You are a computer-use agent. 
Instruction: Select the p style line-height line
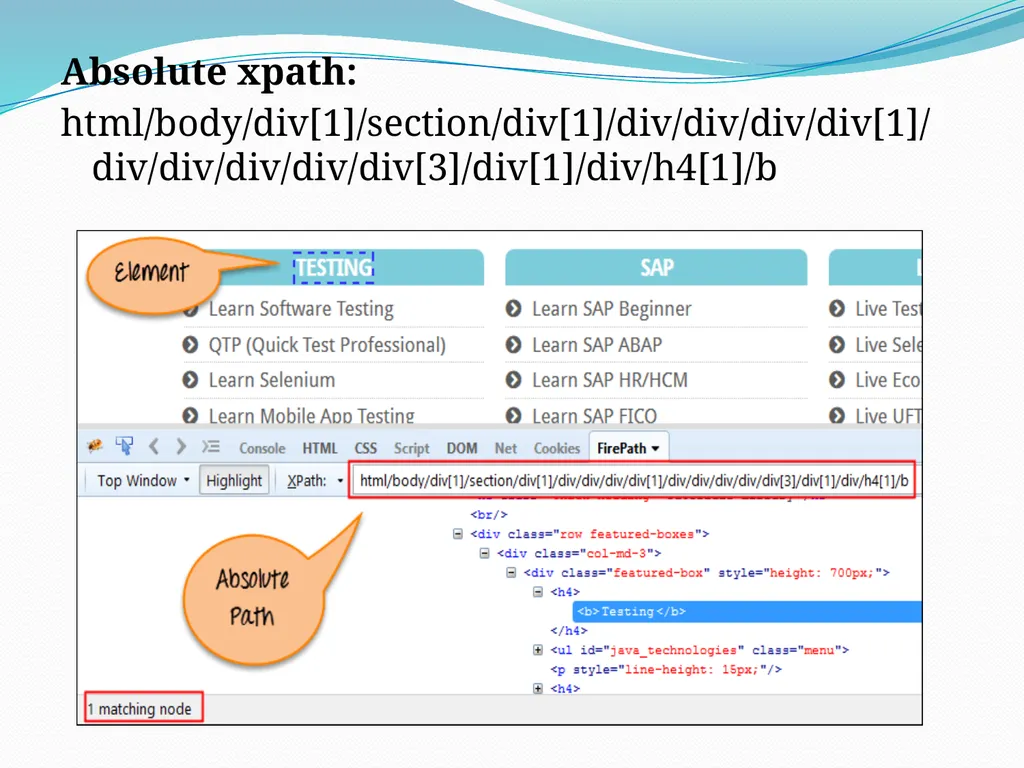pos(666,669)
